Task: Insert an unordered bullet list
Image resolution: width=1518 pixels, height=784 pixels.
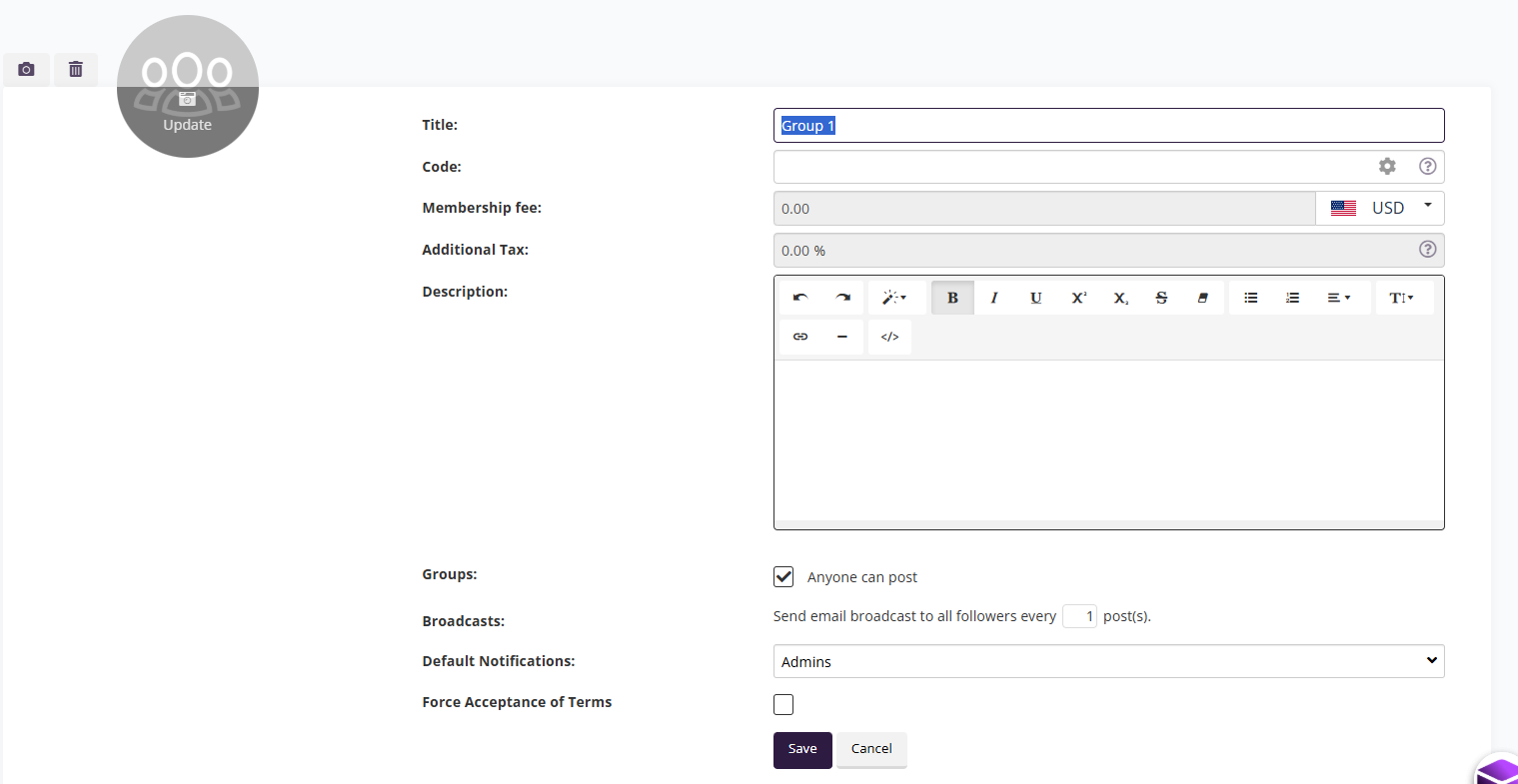Action: pos(1250,298)
